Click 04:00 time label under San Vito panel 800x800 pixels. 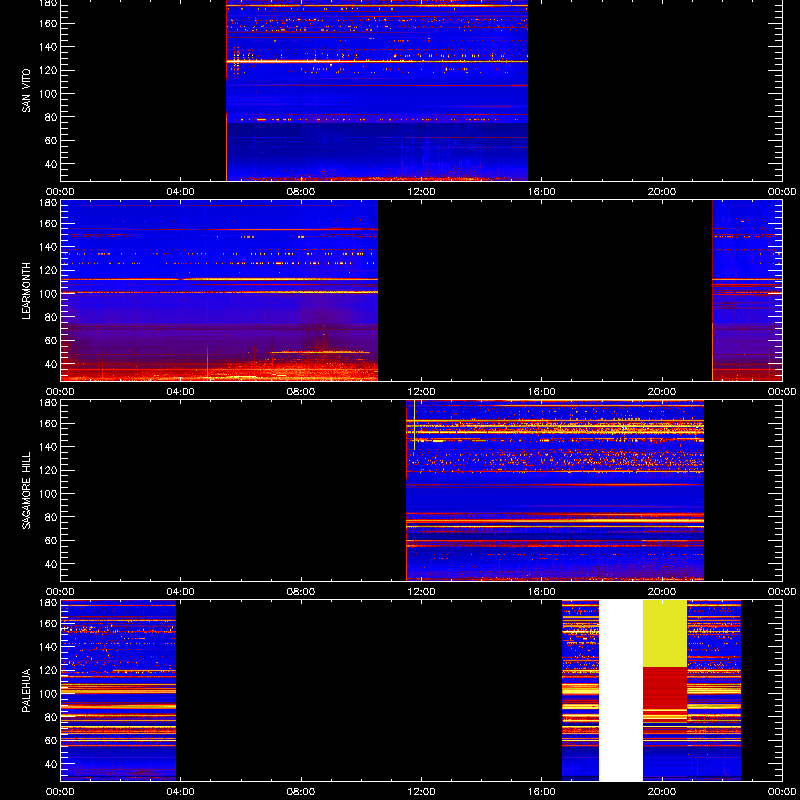(x=181, y=192)
